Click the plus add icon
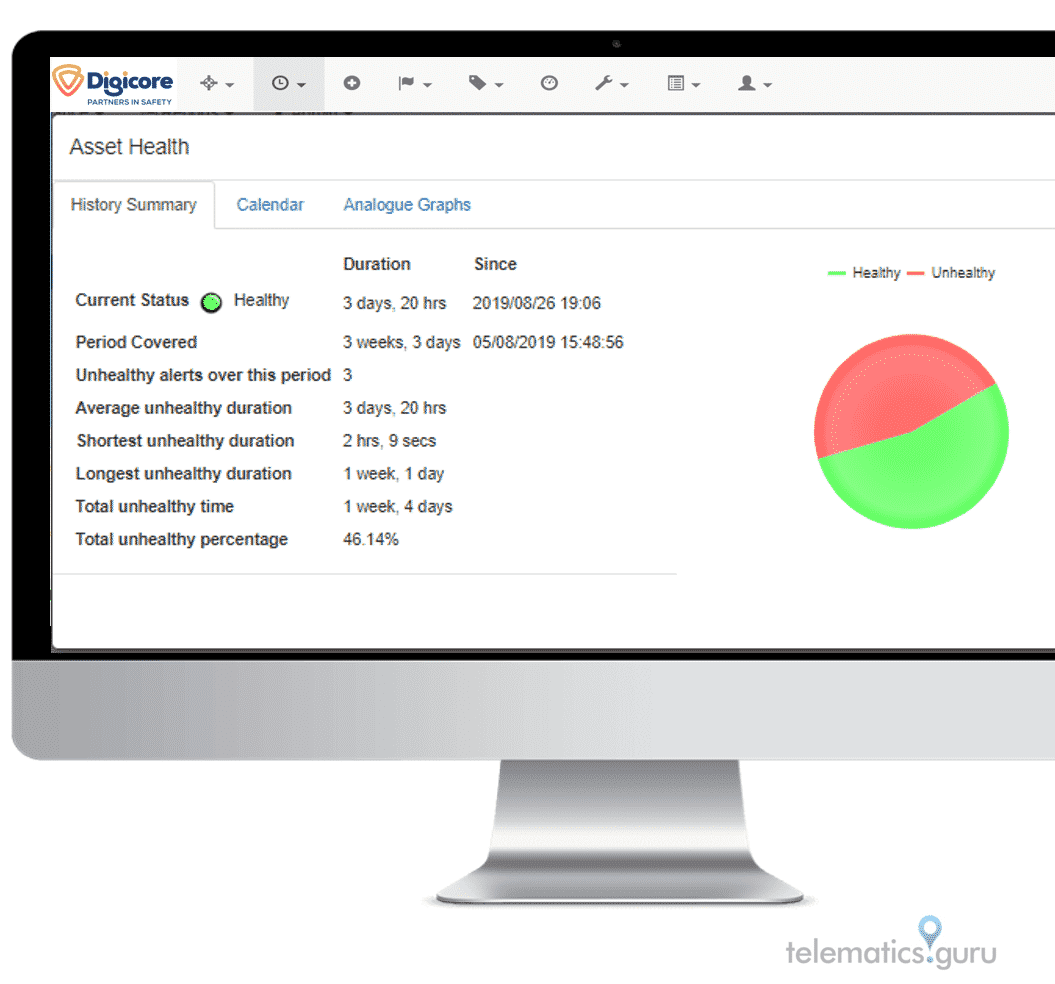Screen dimensions: 1055x984 point(352,84)
